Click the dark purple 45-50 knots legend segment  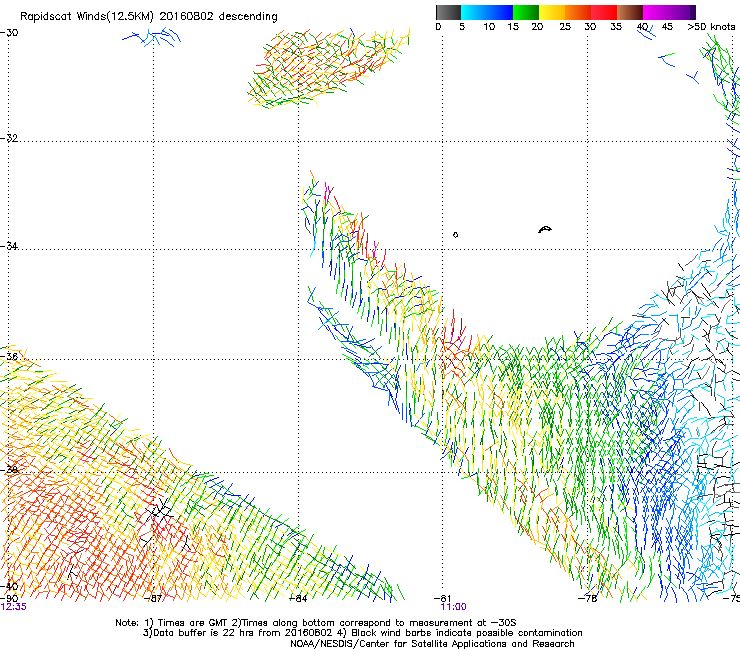682,12
